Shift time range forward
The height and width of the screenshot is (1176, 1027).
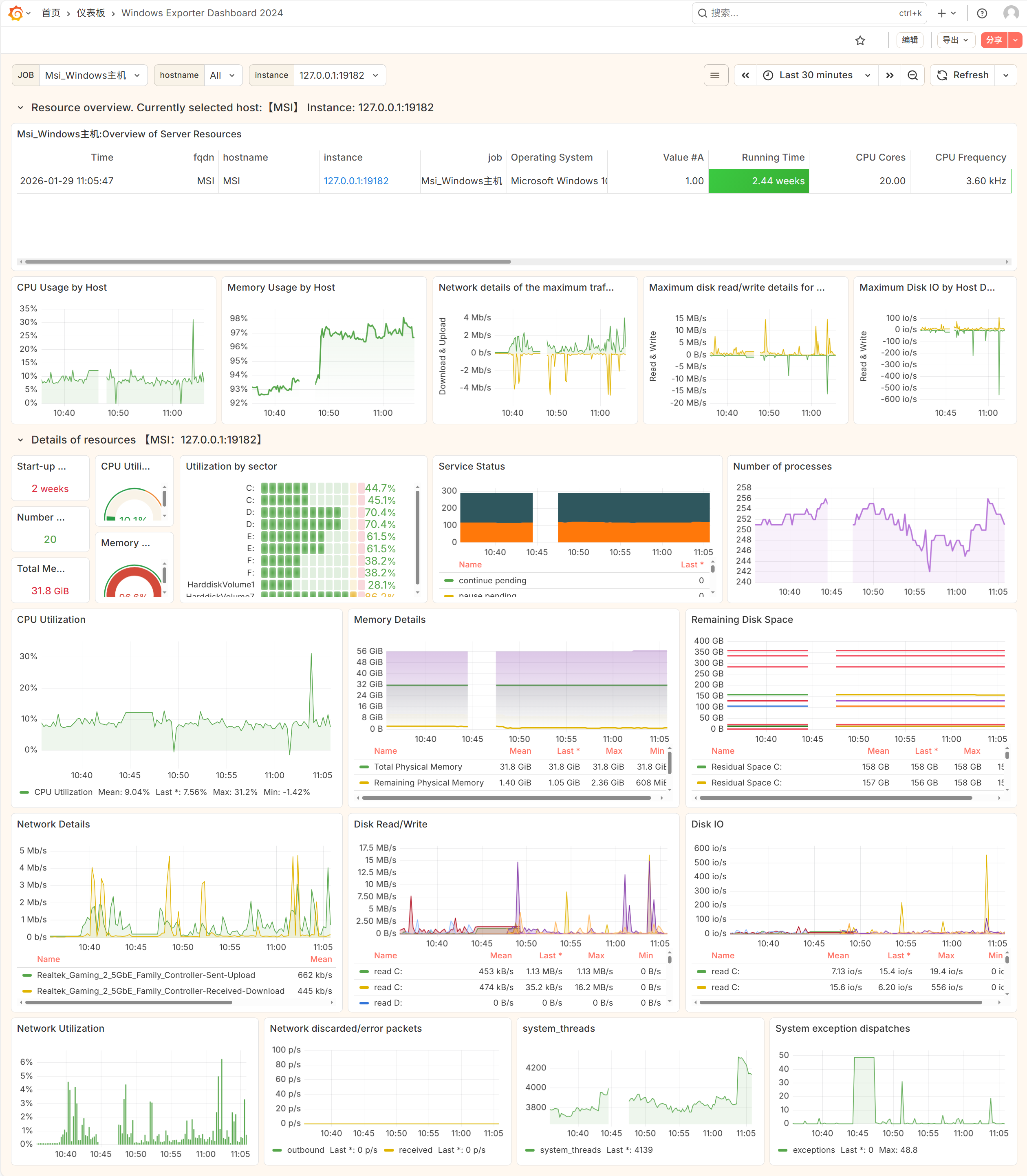coord(889,75)
